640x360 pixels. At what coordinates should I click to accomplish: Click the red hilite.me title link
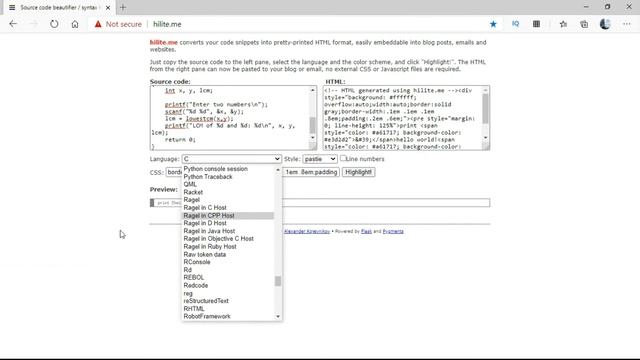[x=164, y=42]
